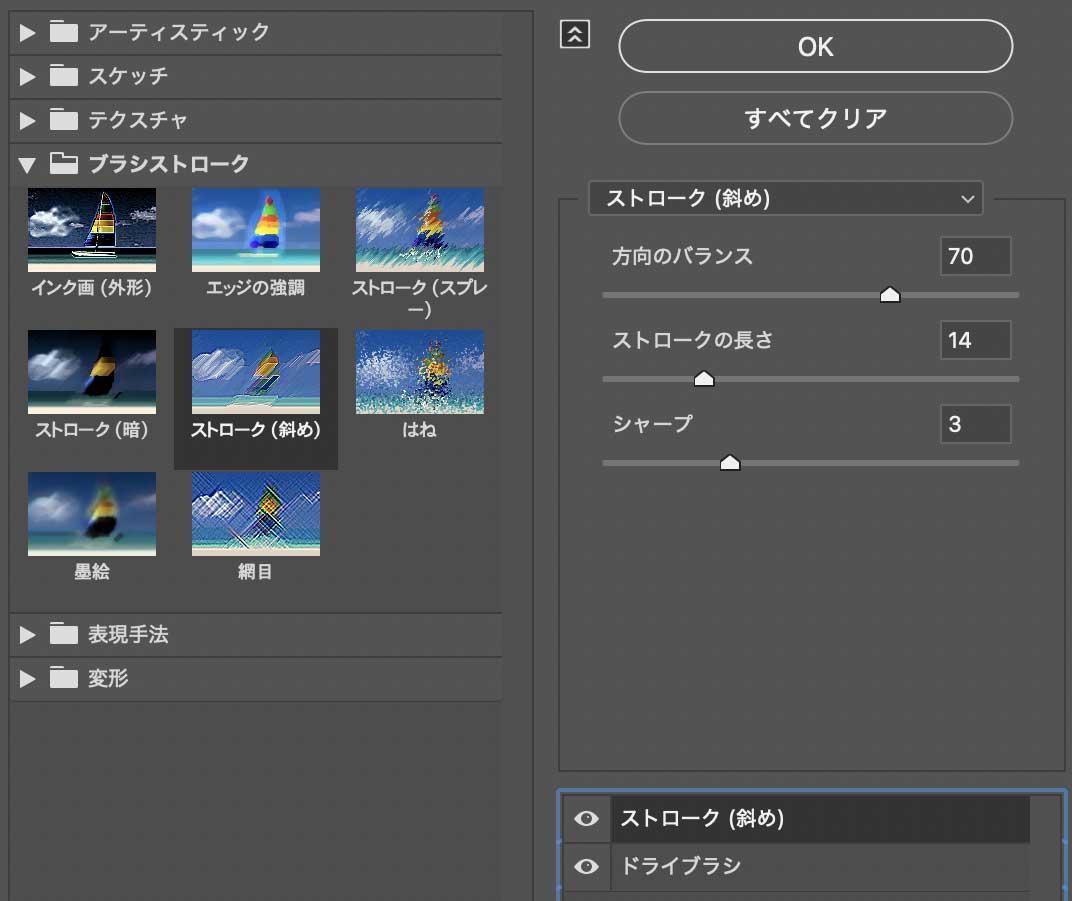Choose the ストローク (スプレー) filter

point(419,230)
